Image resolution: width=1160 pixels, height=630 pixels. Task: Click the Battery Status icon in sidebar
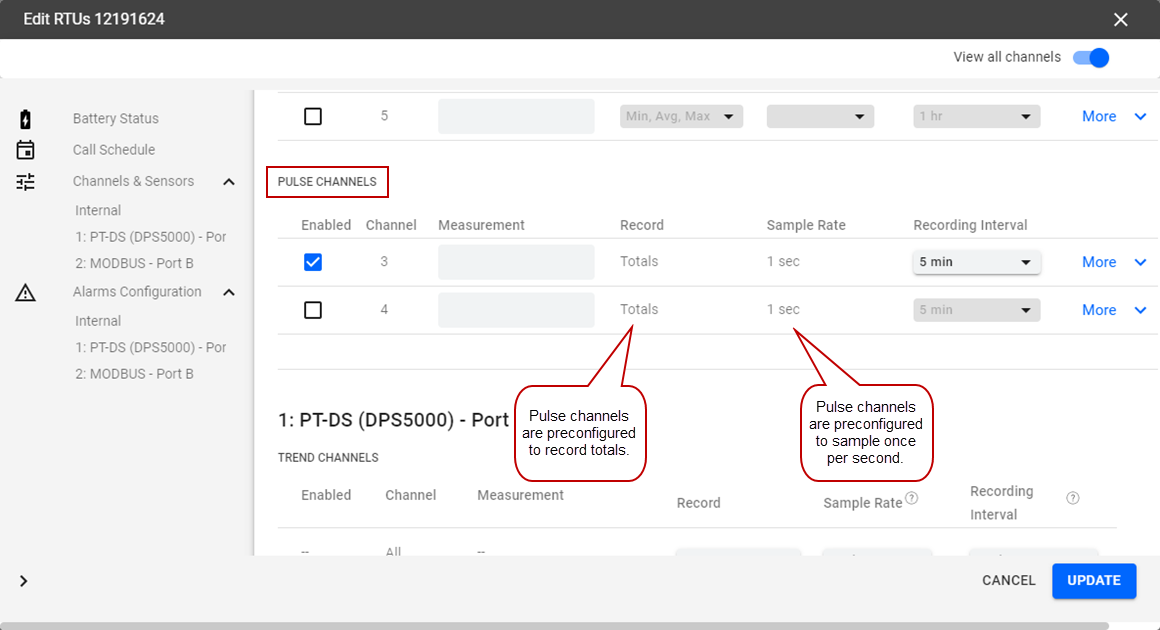[26, 119]
